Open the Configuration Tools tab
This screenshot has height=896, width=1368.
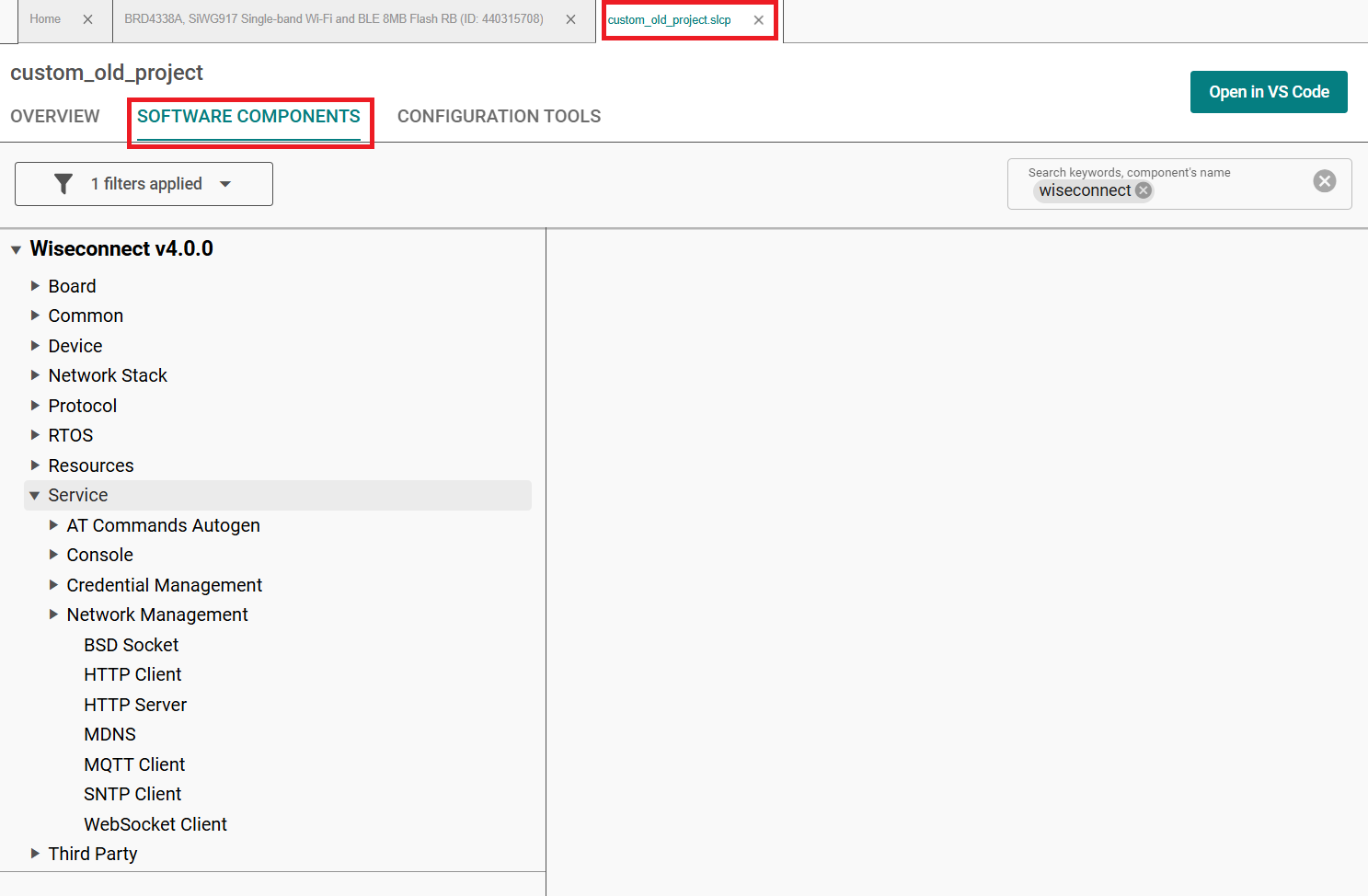pos(499,117)
